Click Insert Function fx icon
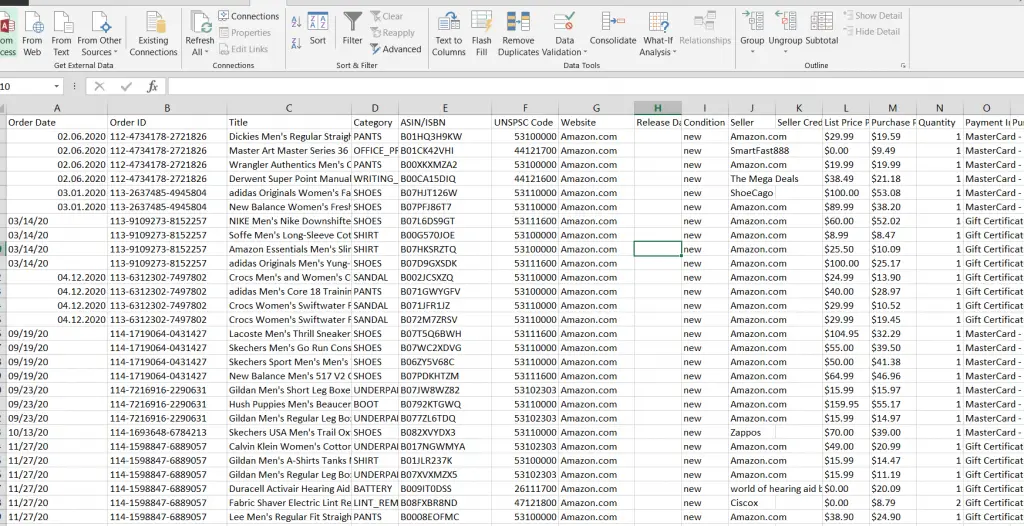 point(152,86)
